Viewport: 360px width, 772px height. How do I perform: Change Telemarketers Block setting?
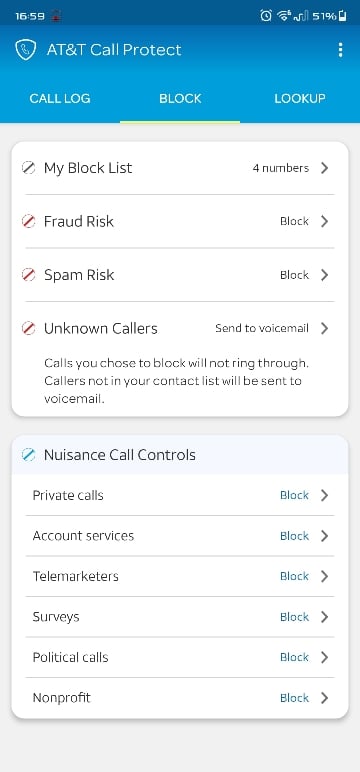pos(295,576)
